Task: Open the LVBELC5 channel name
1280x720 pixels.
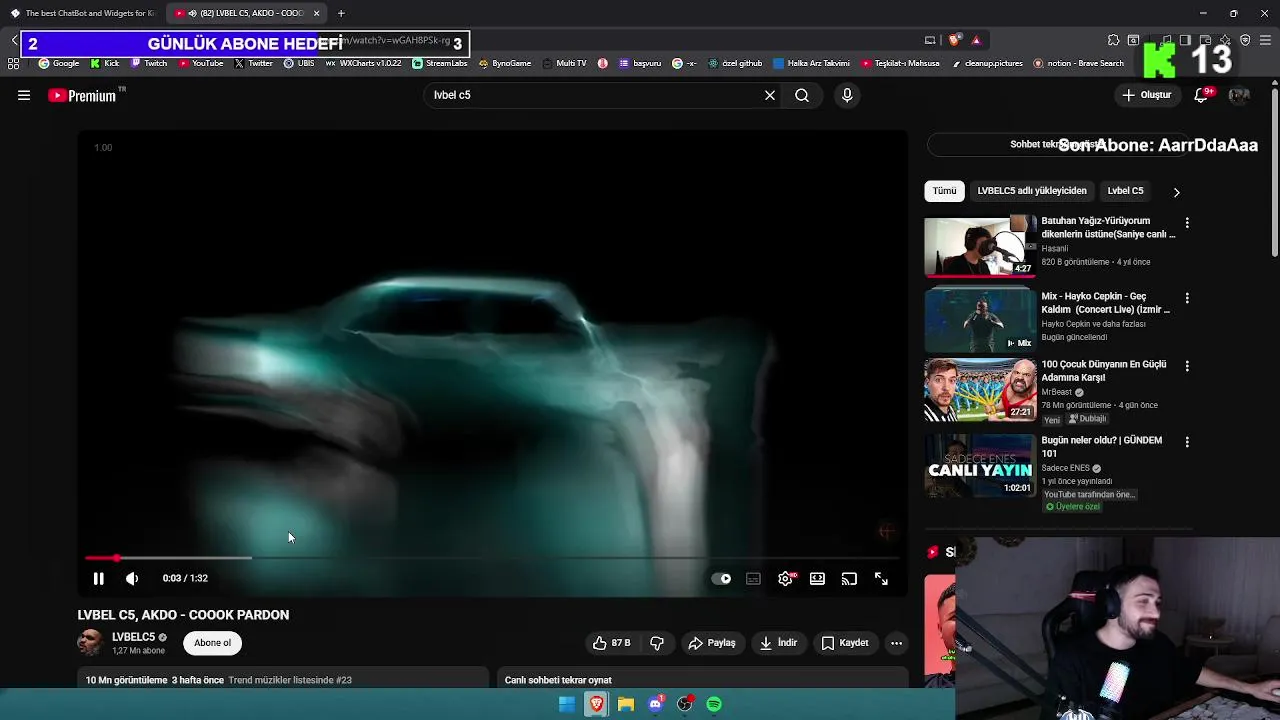Action: click(x=133, y=637)
